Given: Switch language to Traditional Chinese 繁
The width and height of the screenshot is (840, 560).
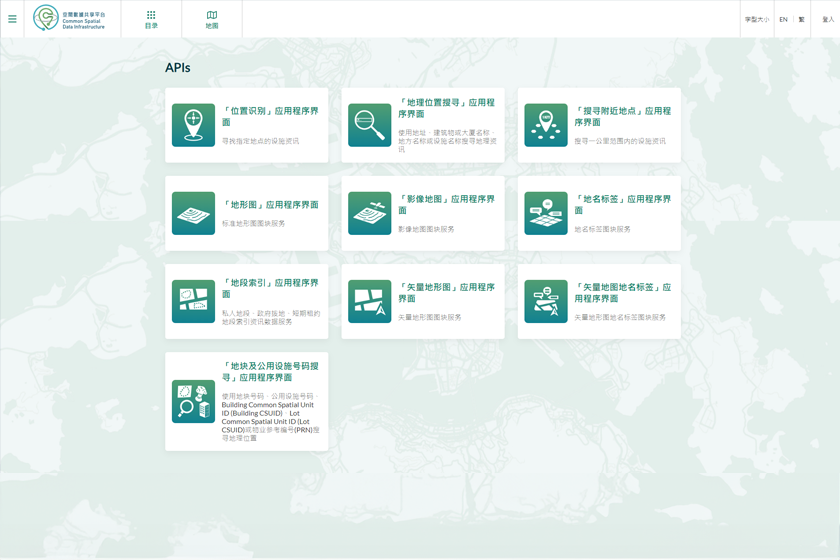Looking at the screenshot, I should 801,19.
